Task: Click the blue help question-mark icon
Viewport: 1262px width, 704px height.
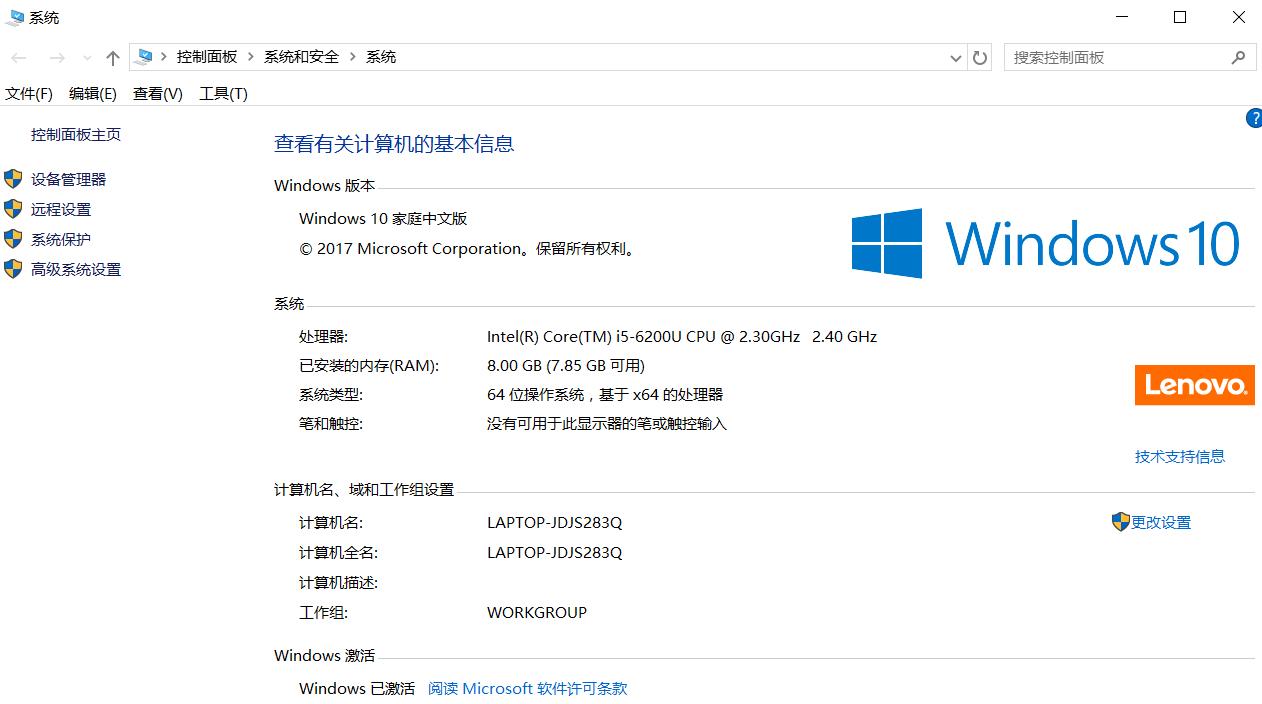Action: point(1254,118)
